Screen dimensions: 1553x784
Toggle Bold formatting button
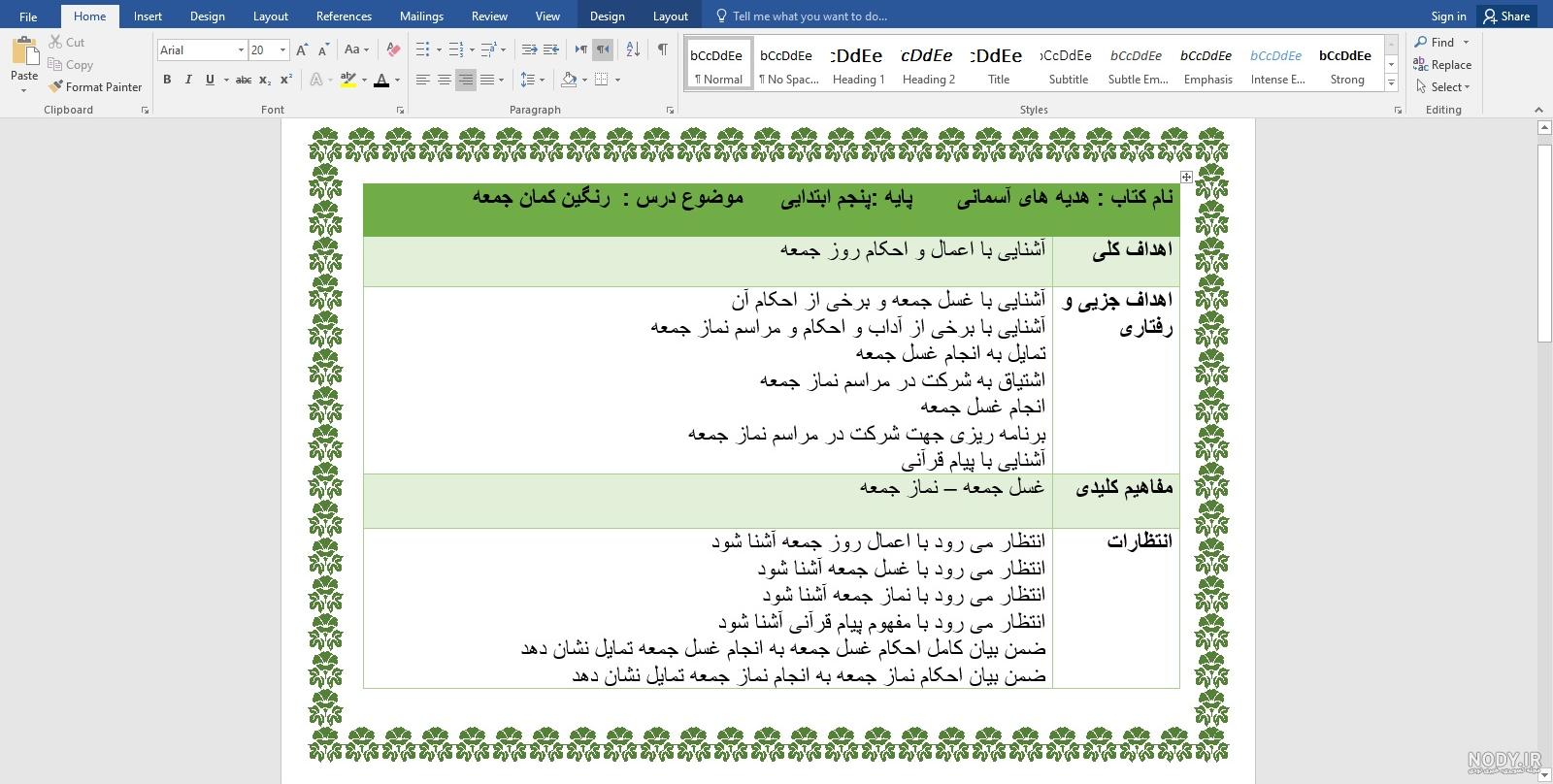click(x=167, y=80)
